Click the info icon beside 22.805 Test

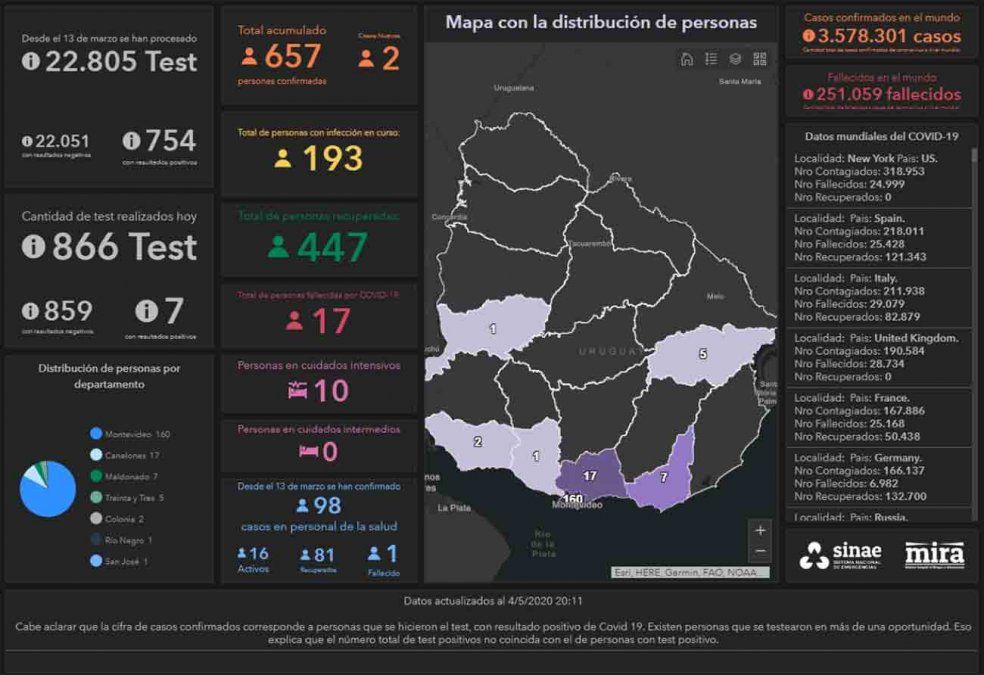click(31, 62)
